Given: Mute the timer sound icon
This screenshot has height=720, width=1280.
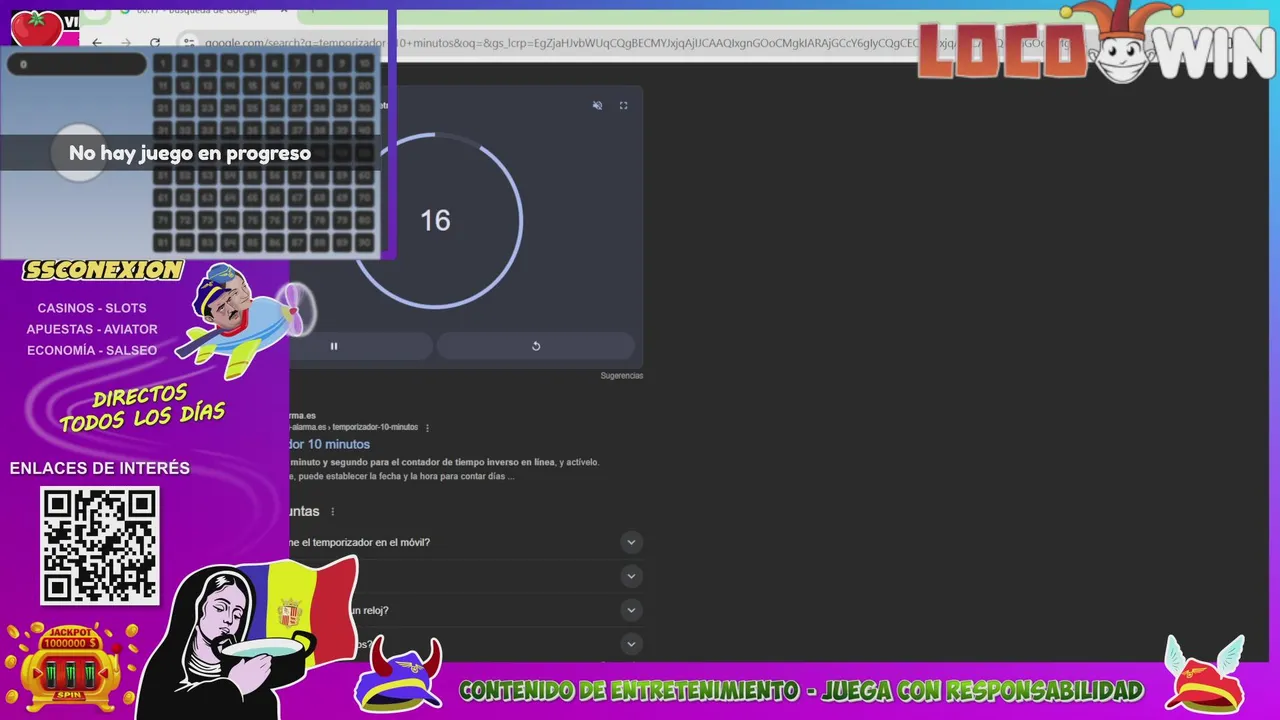Looking at the screenshot, I should coord(597,105).
